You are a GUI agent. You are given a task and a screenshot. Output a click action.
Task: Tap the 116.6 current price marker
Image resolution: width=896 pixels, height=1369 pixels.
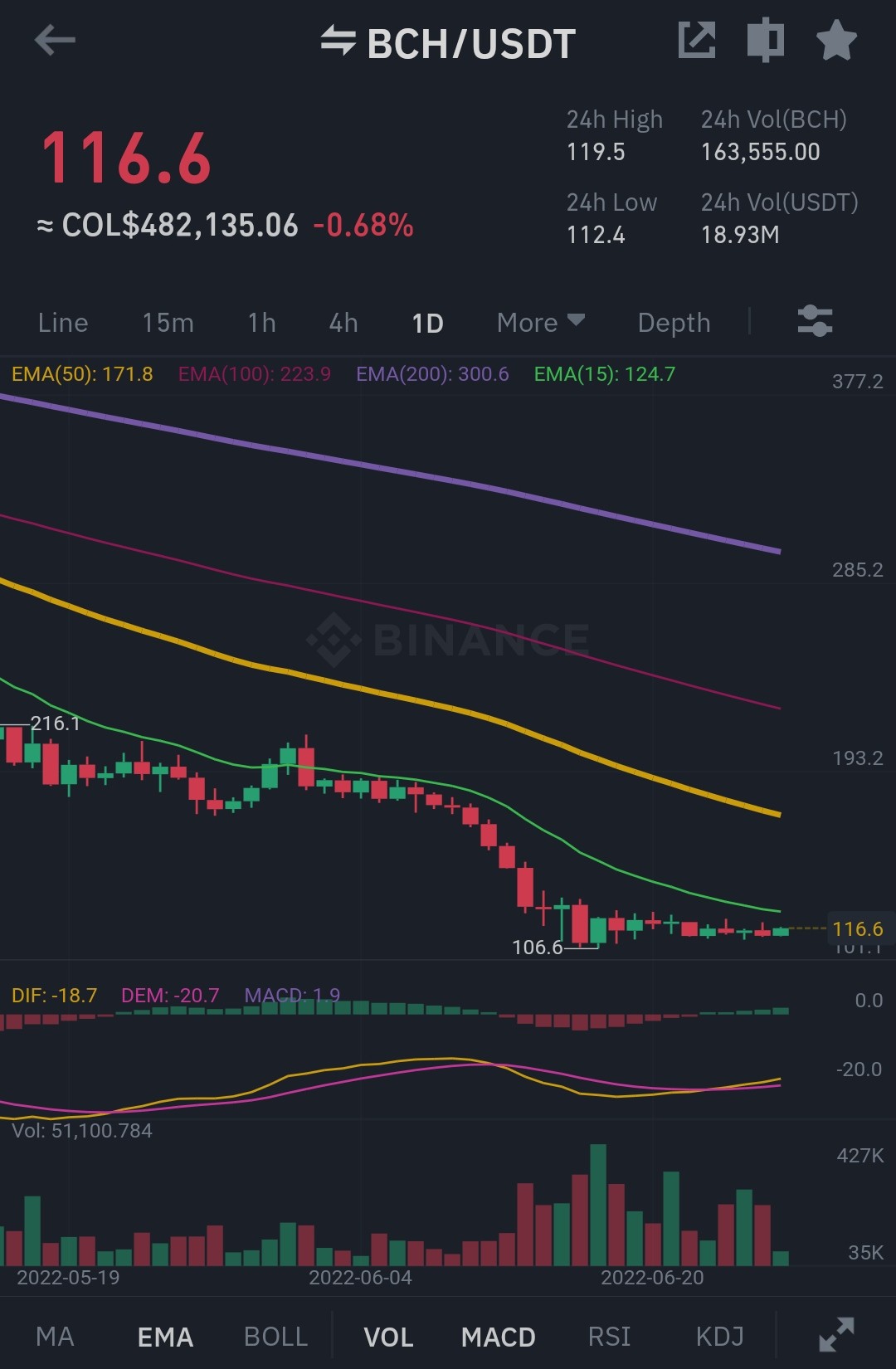(858, 928)
